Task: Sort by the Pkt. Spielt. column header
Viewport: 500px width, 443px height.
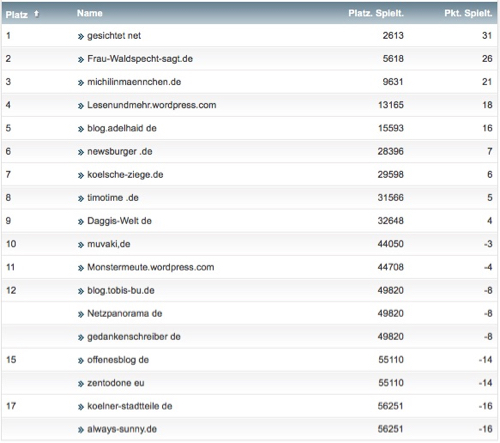Action: click(468, 13)
